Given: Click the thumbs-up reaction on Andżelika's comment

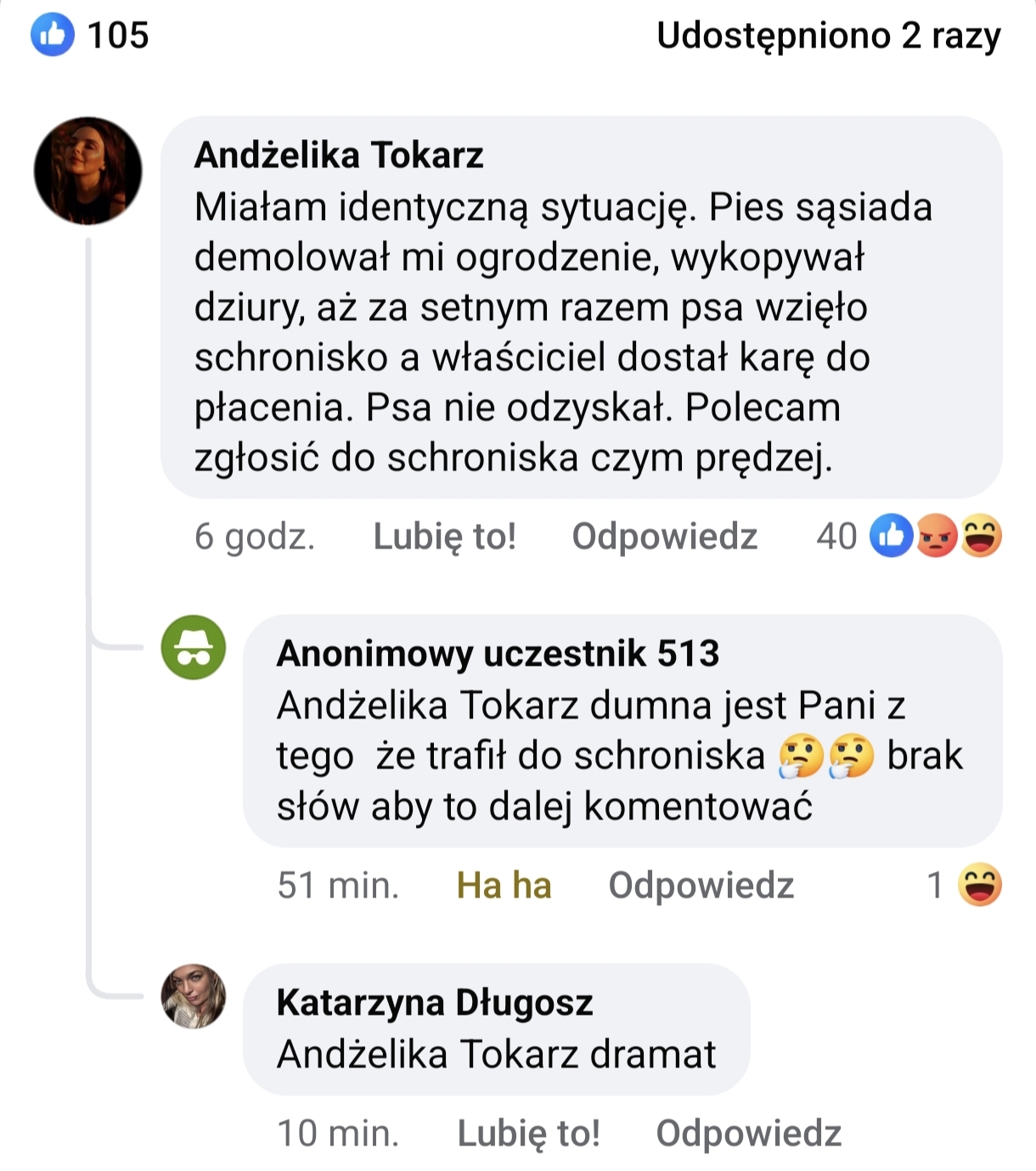Looking at the screenshot, I should [x=891, y=536].
